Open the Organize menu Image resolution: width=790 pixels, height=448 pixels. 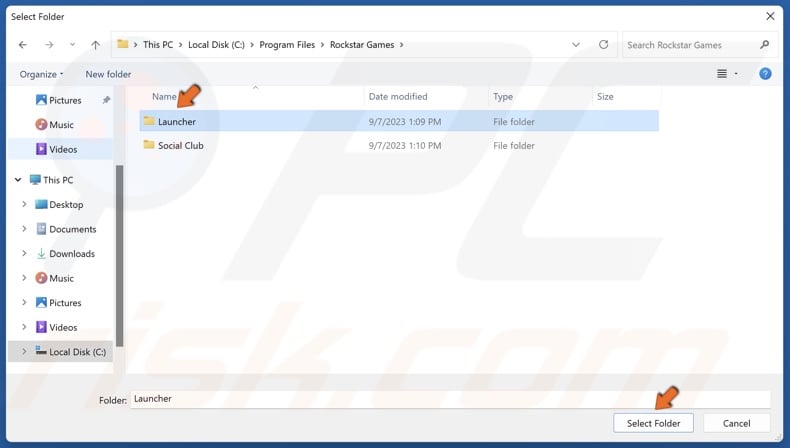click(41, 74)
